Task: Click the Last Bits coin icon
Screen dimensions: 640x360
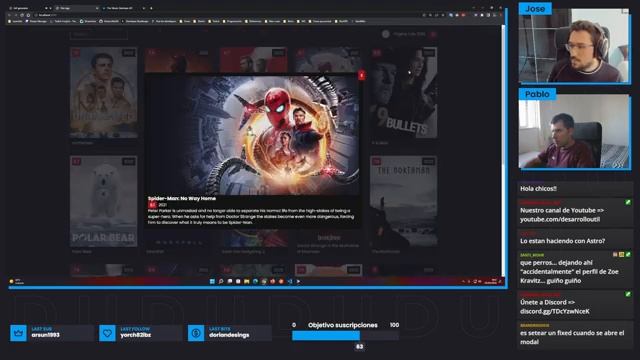Action: pos(196,333)
